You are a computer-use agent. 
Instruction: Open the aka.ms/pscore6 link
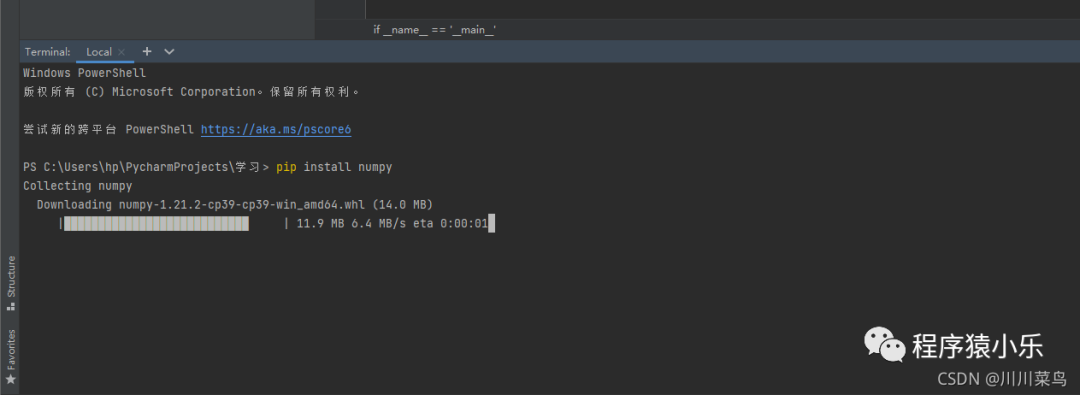pyautogui.click(x=276, y=130)
